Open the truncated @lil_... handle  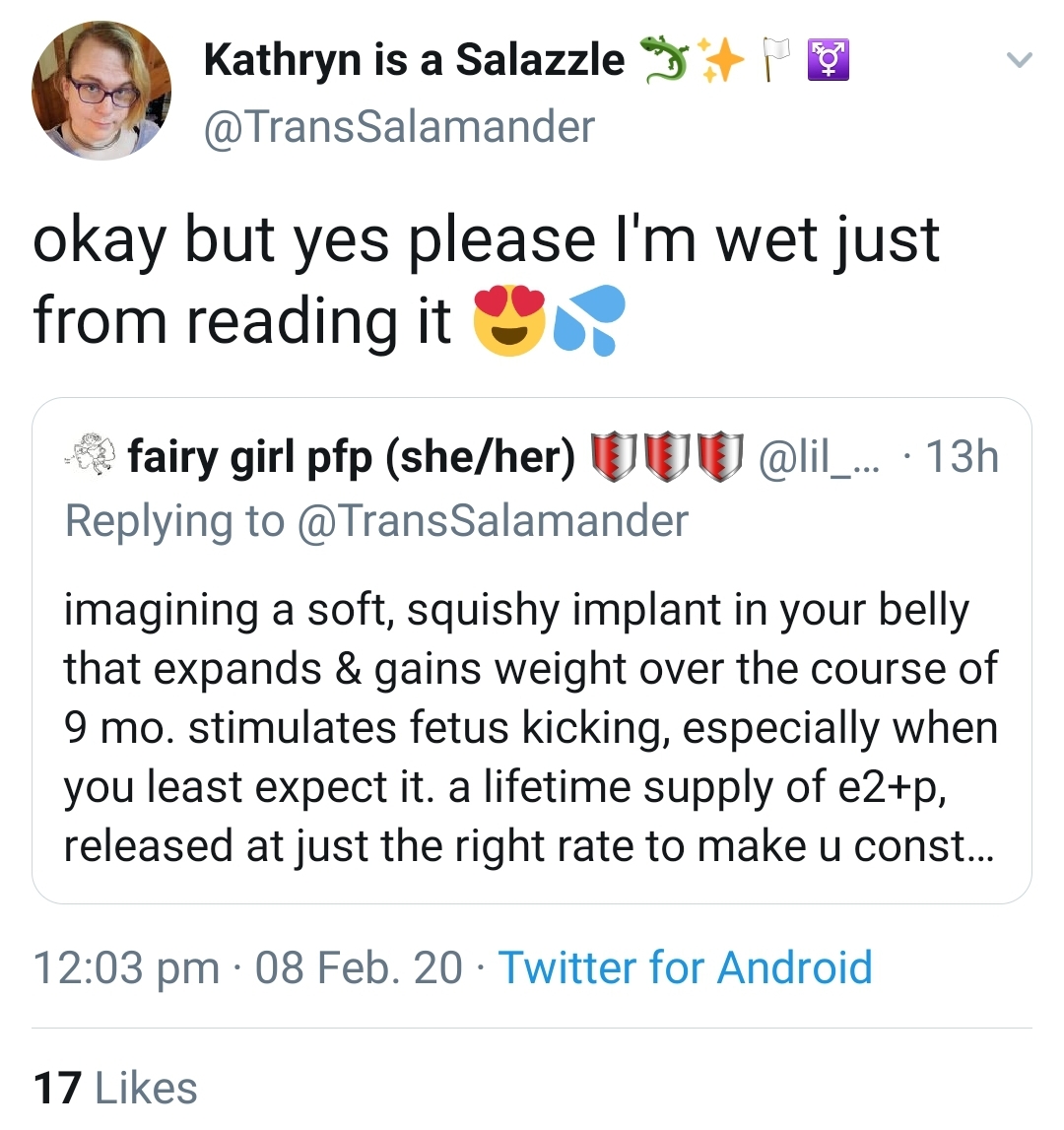820,457
